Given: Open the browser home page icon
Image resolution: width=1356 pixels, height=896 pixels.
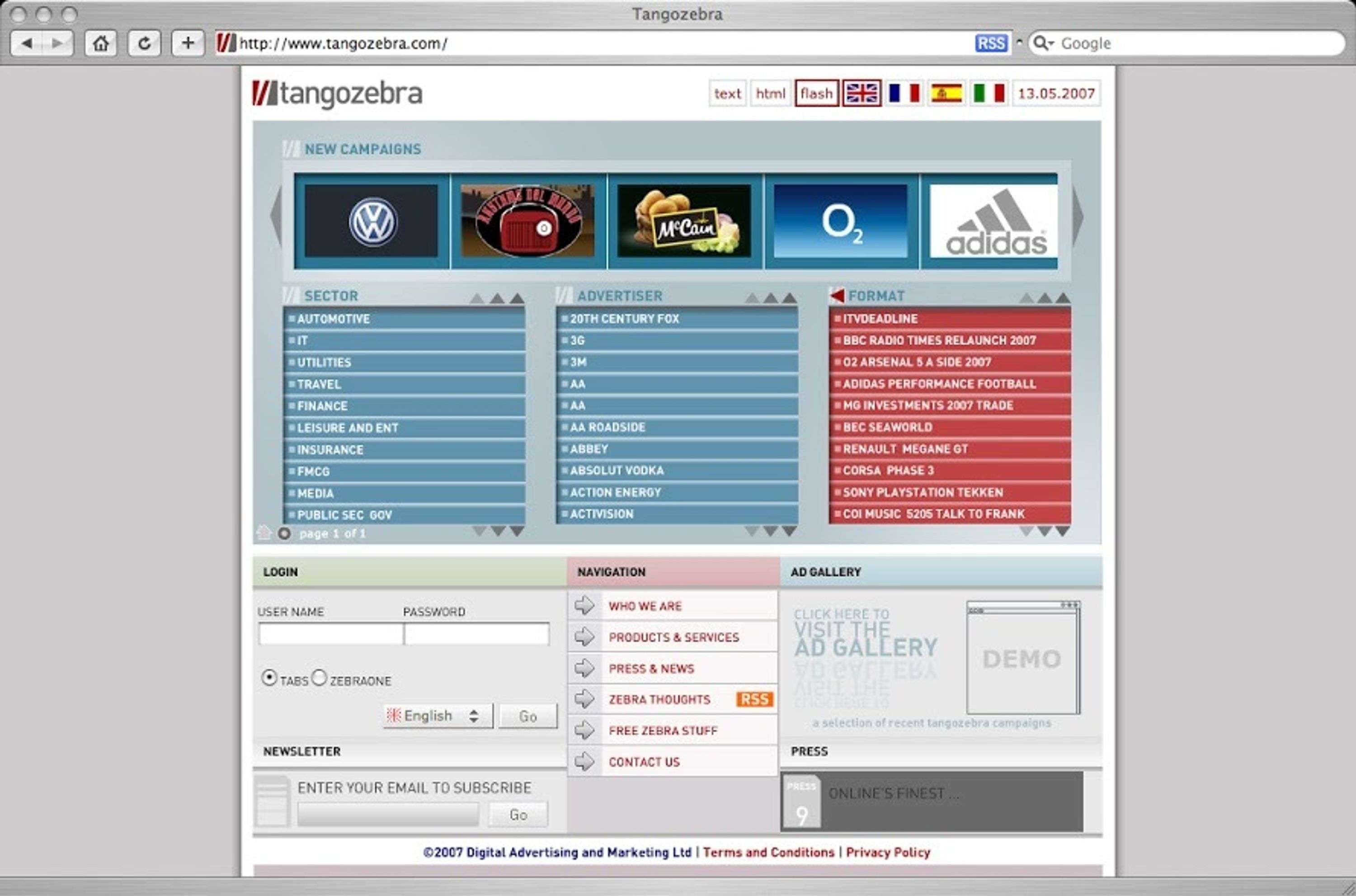Looking at the screenshot, I should click(x=100, y=43).
